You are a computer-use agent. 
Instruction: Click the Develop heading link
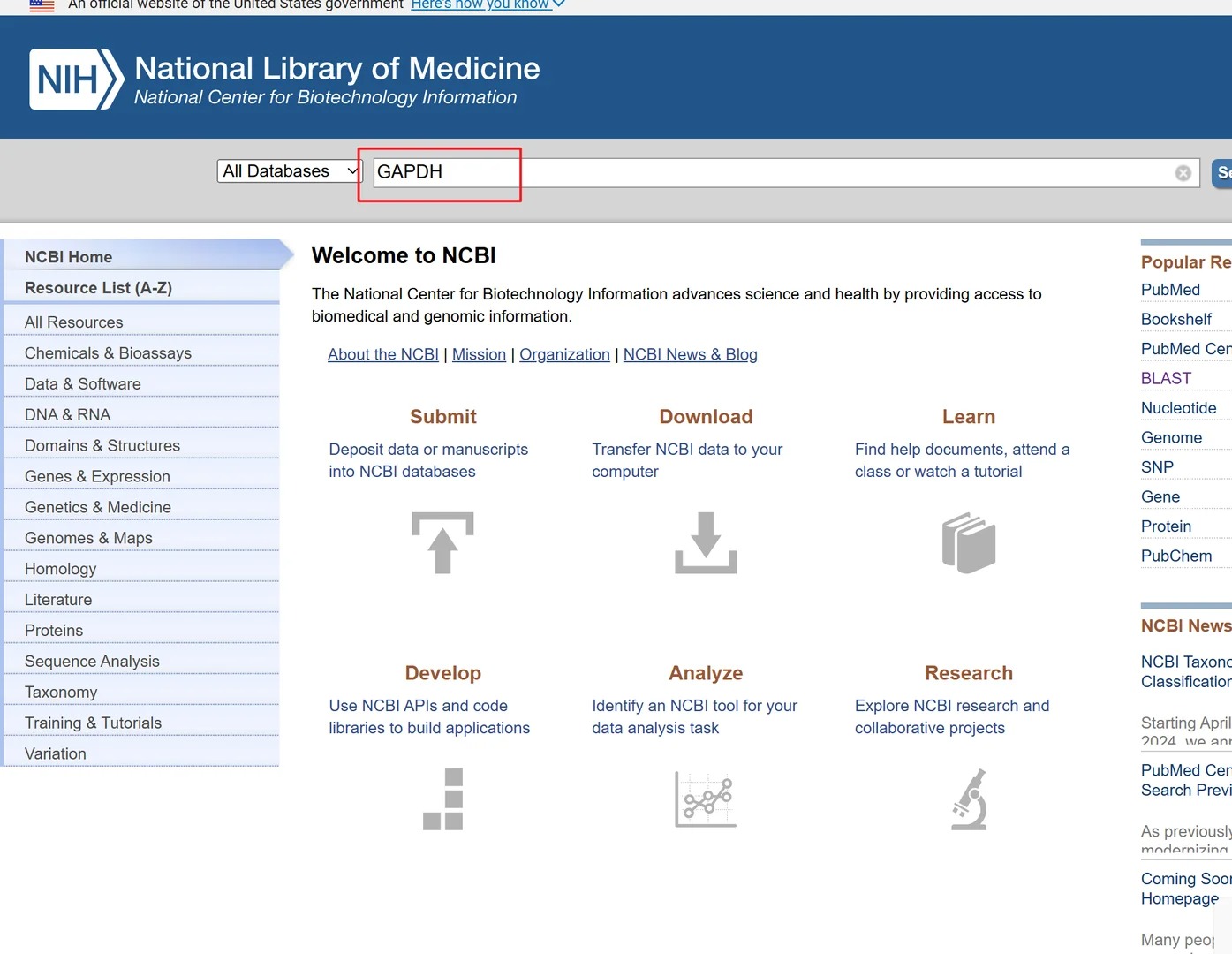[x=442, y=673]
